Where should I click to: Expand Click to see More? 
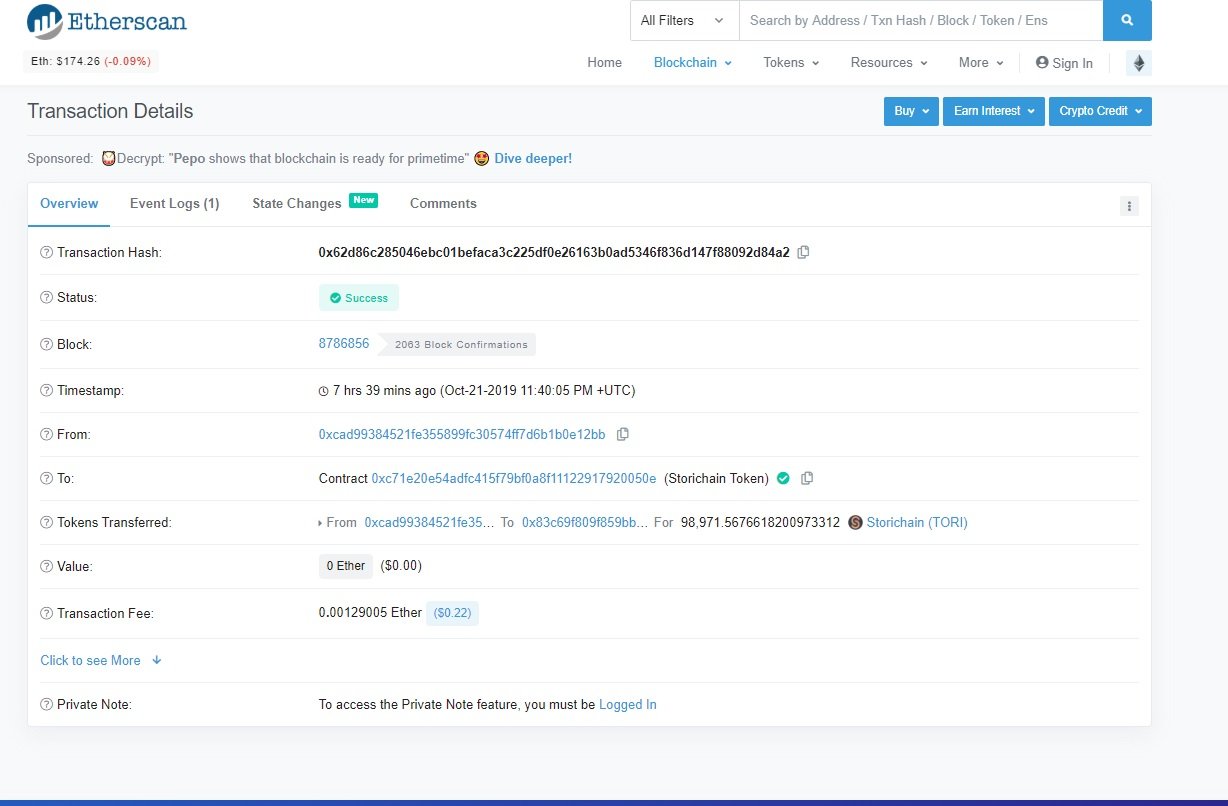tap(100, 660)
